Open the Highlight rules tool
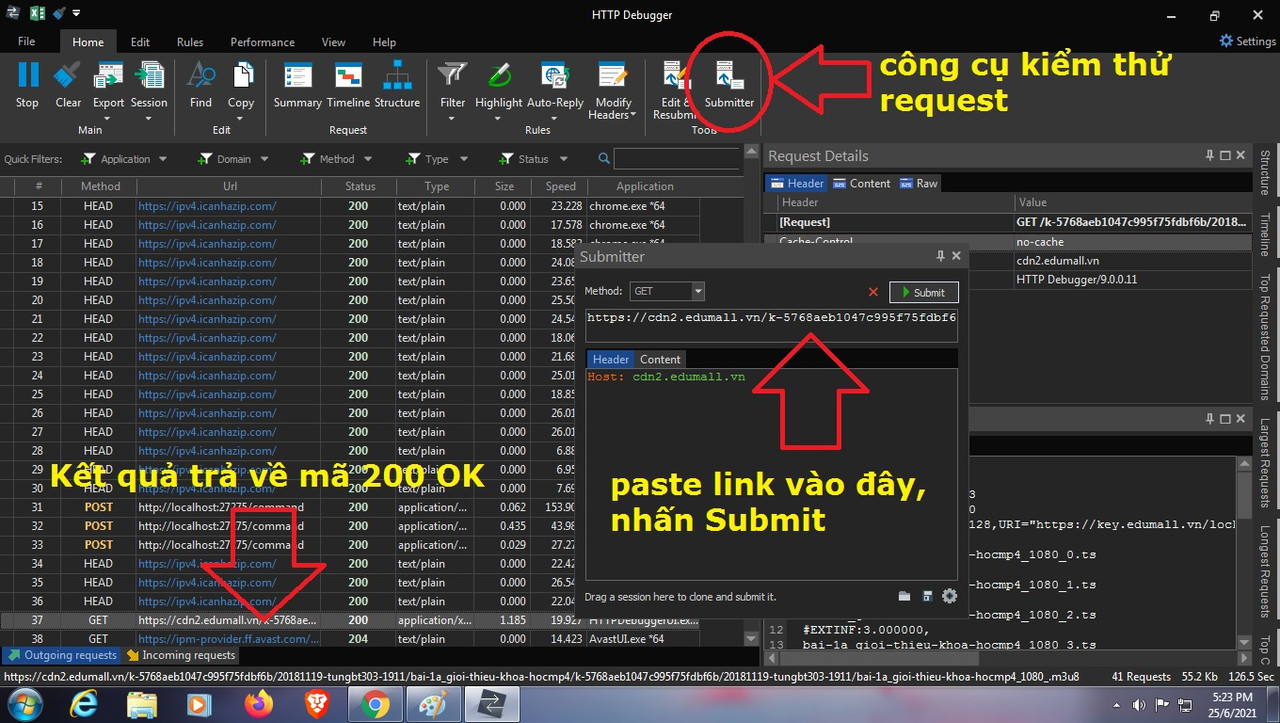The height and width of the screenshot is (723, 1280). (499, 84)
